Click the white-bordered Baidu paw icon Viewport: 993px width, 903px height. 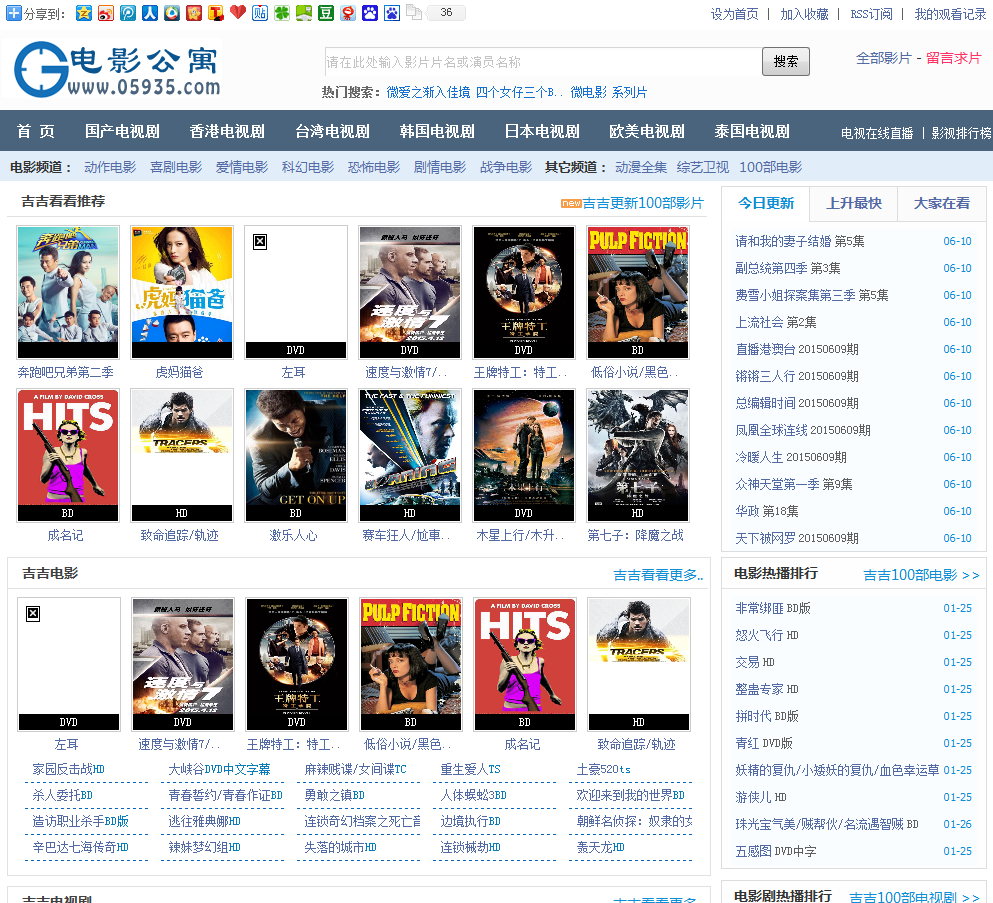coord(392,13)
